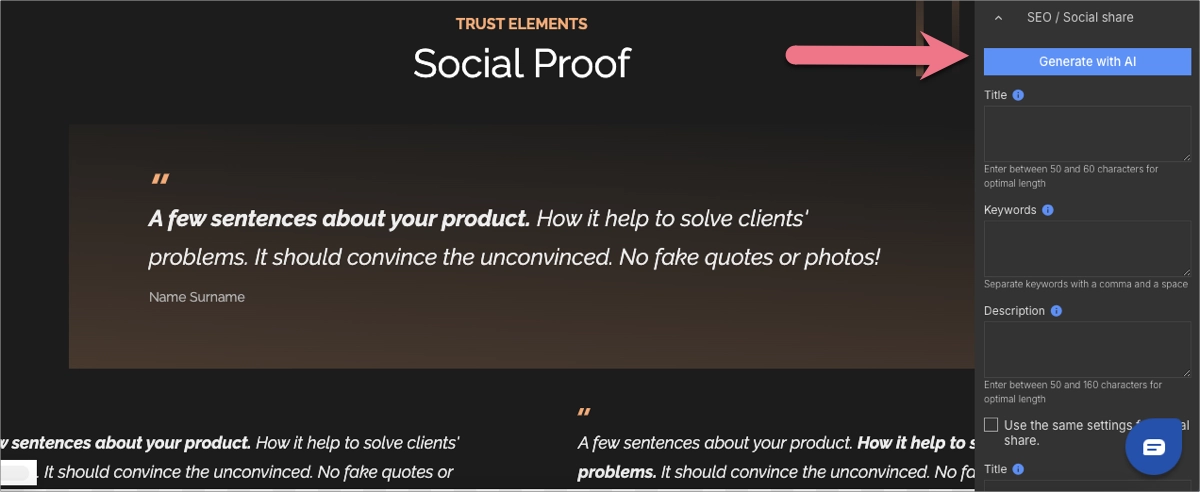The height and width of the screenshot is (492, 1200).
Task: Click the Generate with AI button
Action: pyautogui.click(x=1087, y=61)
